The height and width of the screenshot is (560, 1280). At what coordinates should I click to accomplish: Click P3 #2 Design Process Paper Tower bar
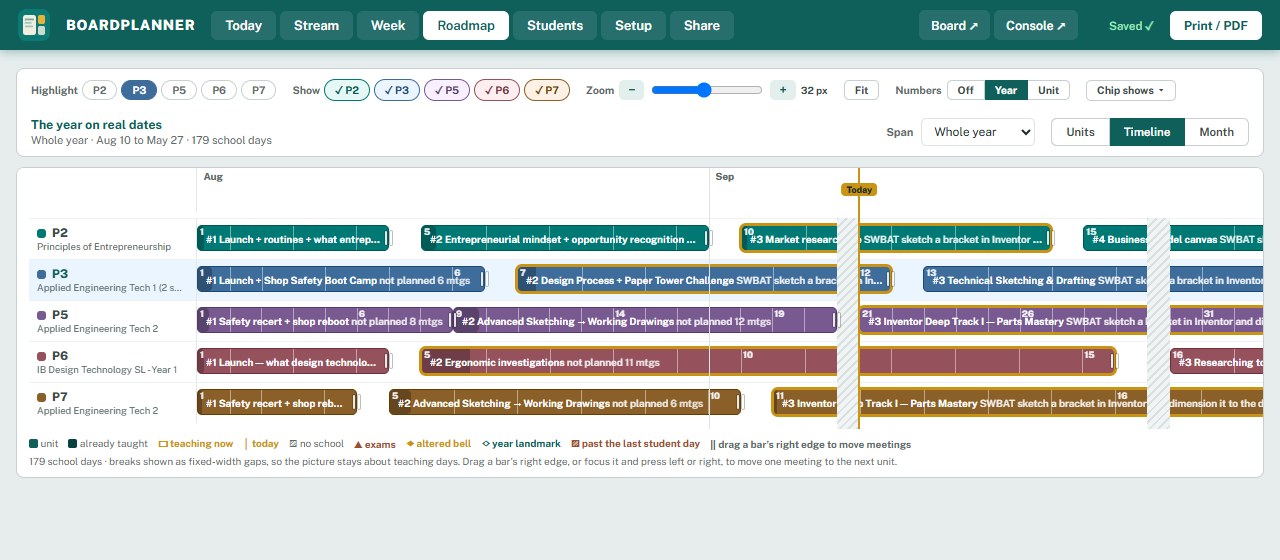pyautogui.click(x=704, y=280)
